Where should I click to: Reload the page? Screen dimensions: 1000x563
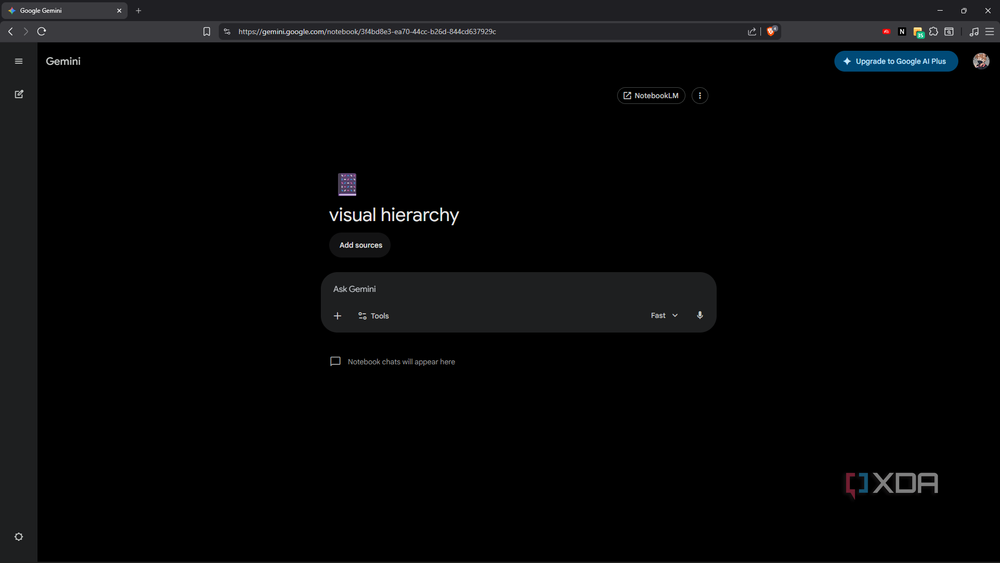pyautogui.click(x=41, y=31)
